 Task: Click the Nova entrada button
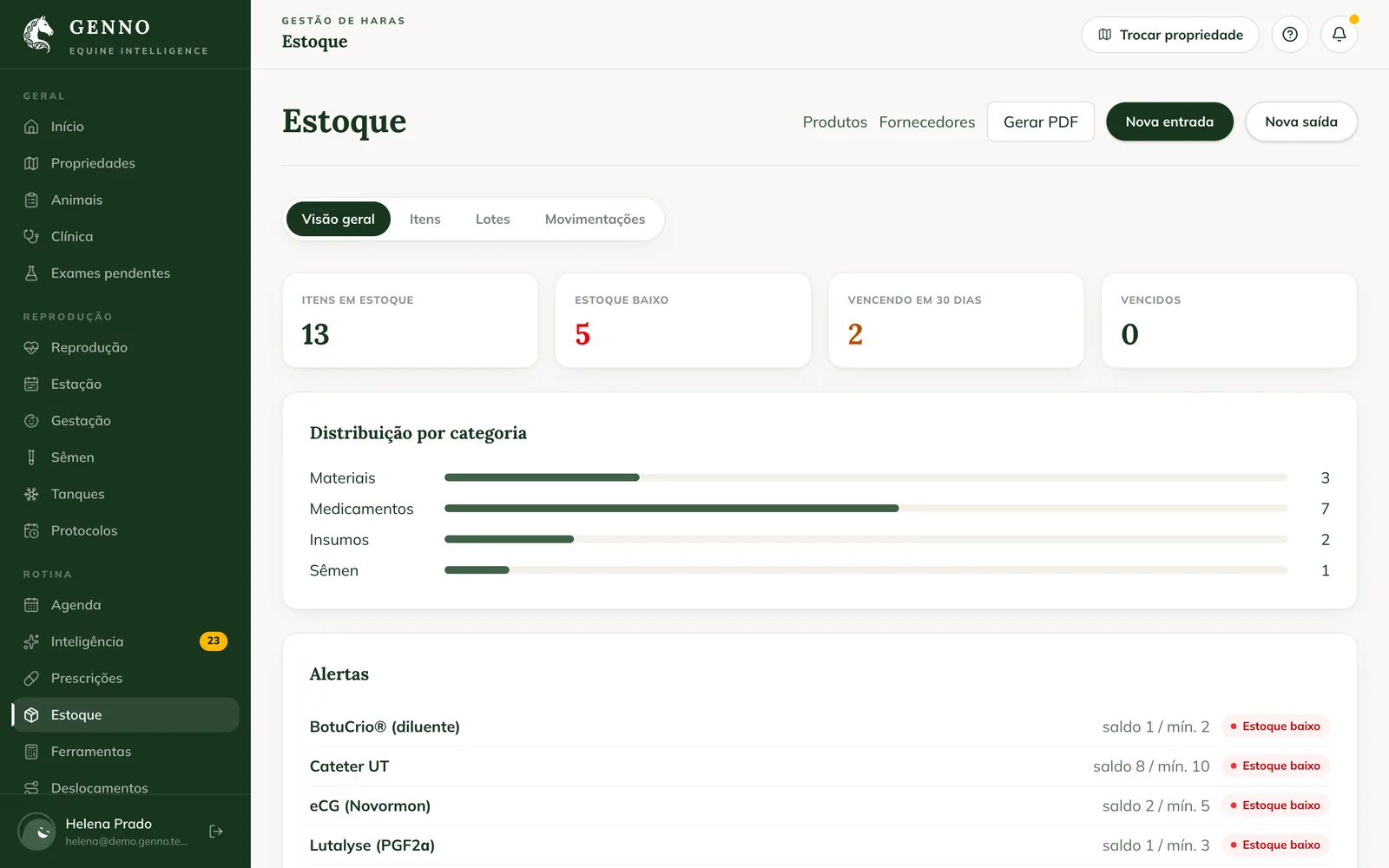click(x=1169, y=122)
